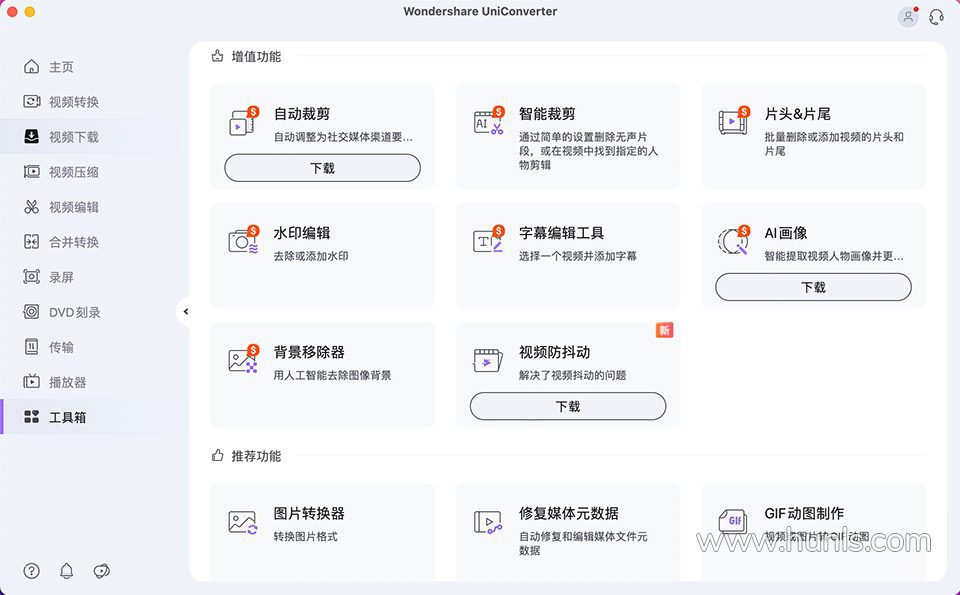Click 片头&片尾 card title
Screen dimensions: 960x595
[x=797, y=114]
